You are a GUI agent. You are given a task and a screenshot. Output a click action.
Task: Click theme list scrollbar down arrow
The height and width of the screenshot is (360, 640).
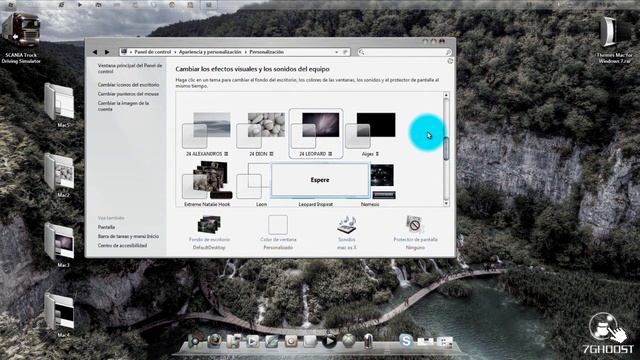[x=446, y=203]
